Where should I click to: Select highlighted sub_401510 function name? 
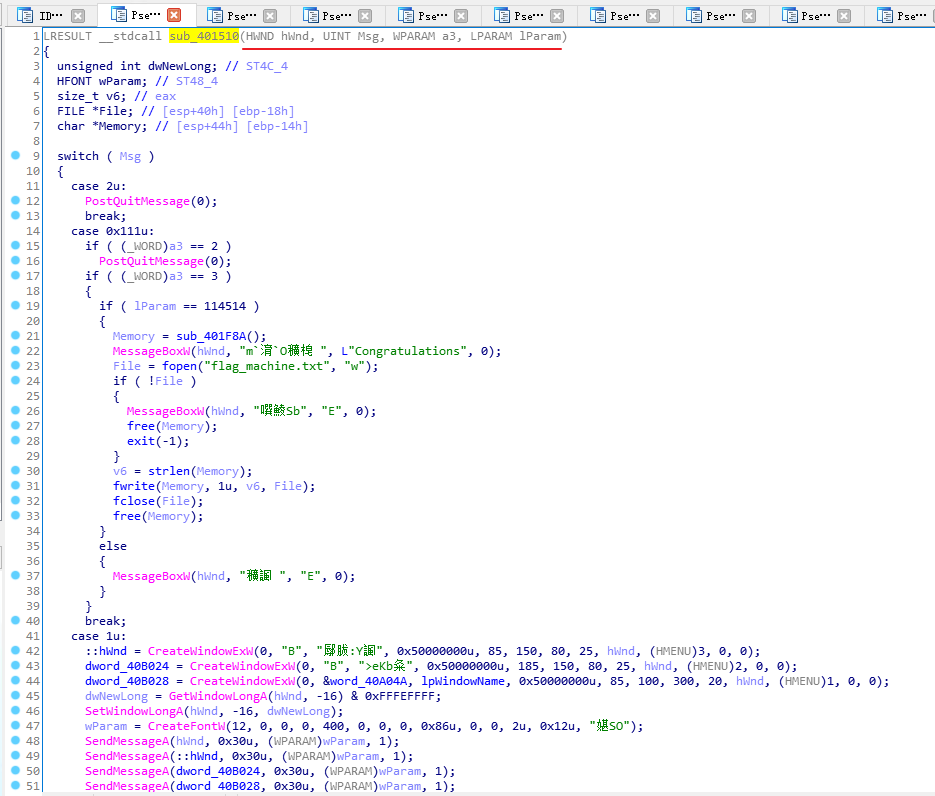203,36
